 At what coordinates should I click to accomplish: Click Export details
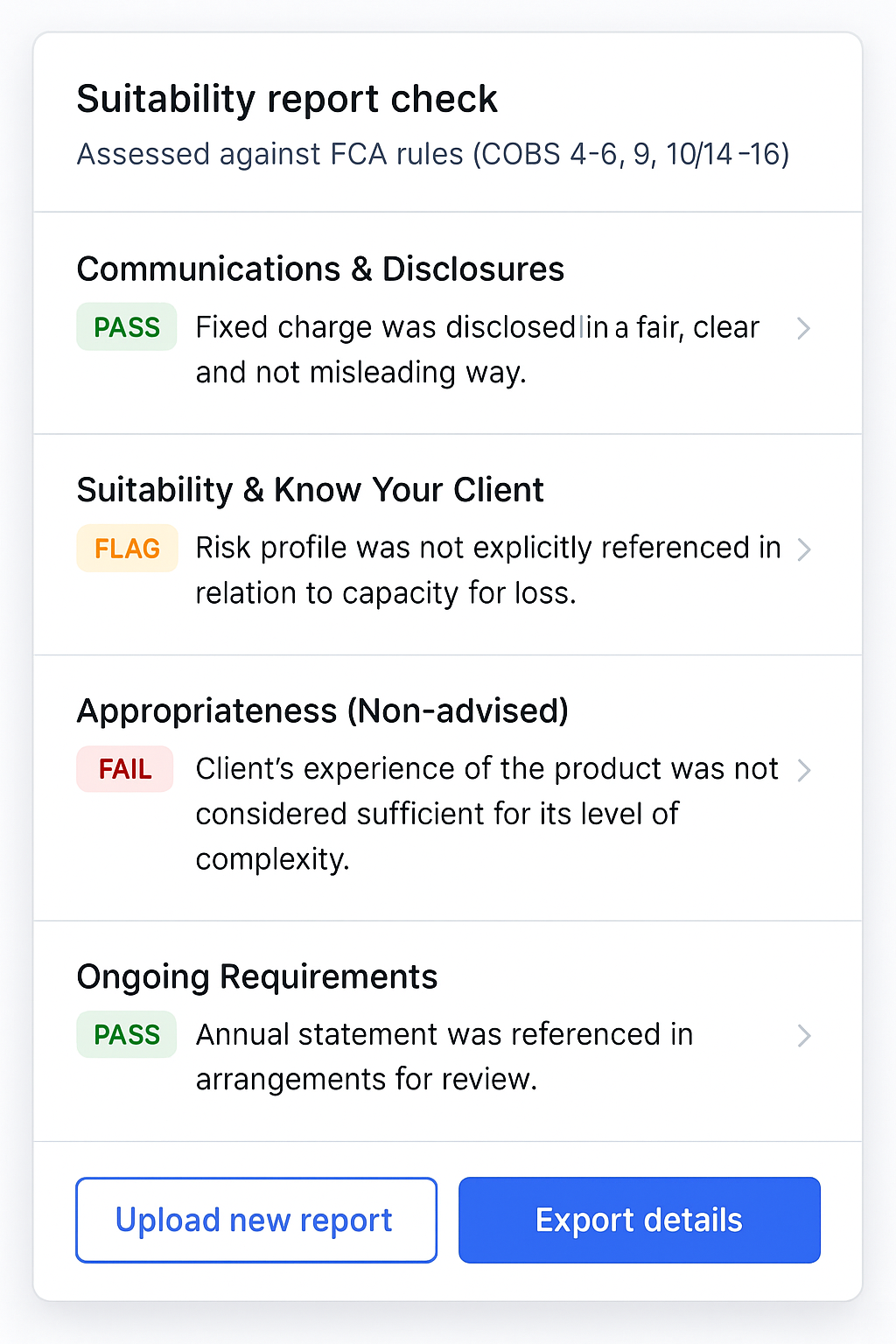tap(638, 1220)
